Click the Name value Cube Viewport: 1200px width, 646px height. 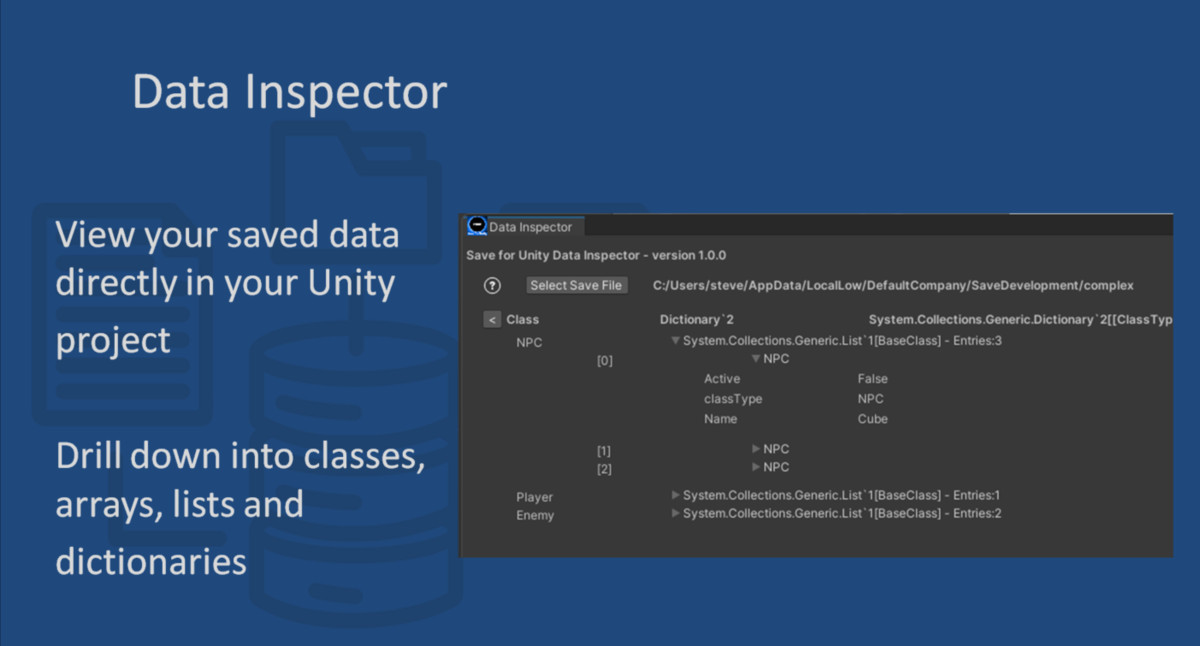[871, 419]
